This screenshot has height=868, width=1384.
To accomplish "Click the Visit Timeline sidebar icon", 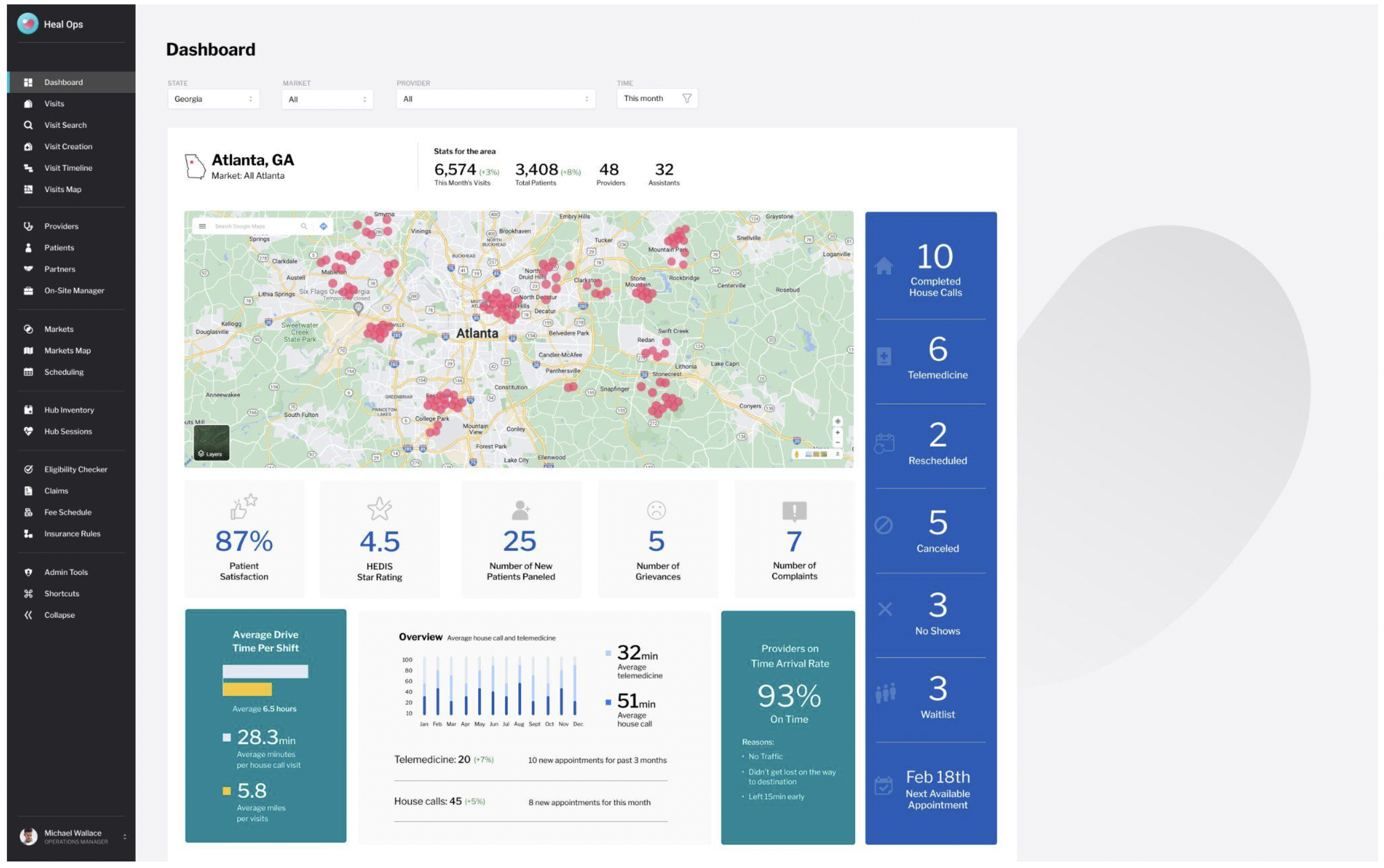I will [x=28, y=168].
